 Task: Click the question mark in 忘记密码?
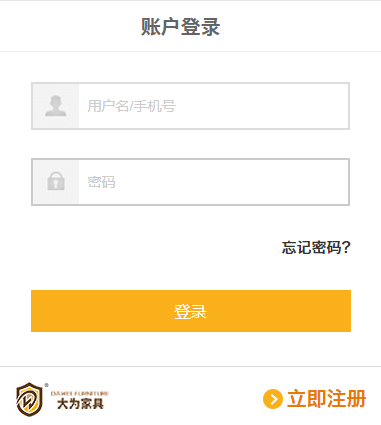click(346, 247)
